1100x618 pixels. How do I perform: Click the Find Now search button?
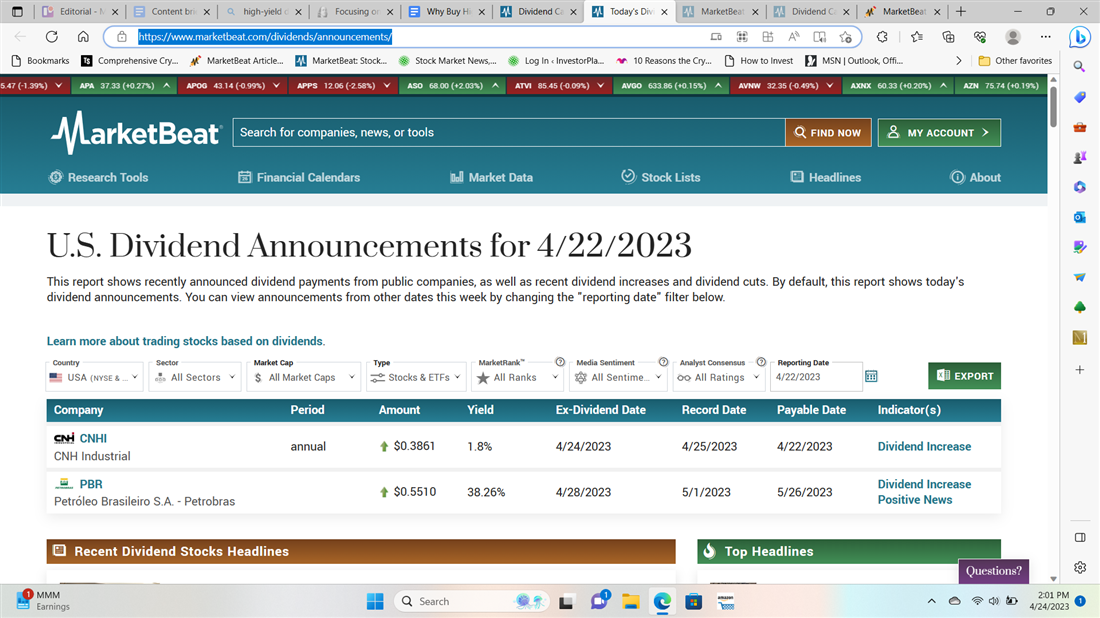pos(828,132)
